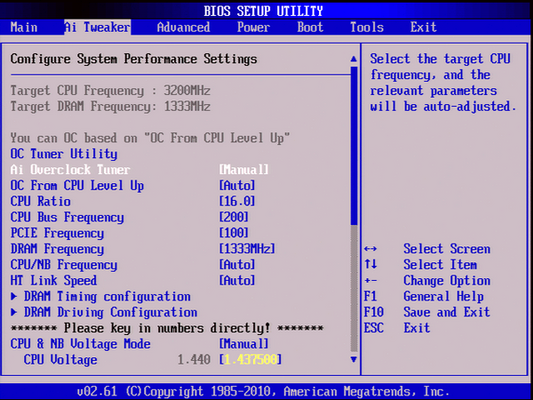Select the CPU Voltage label
533x400 pixels.
click(61, 360)
